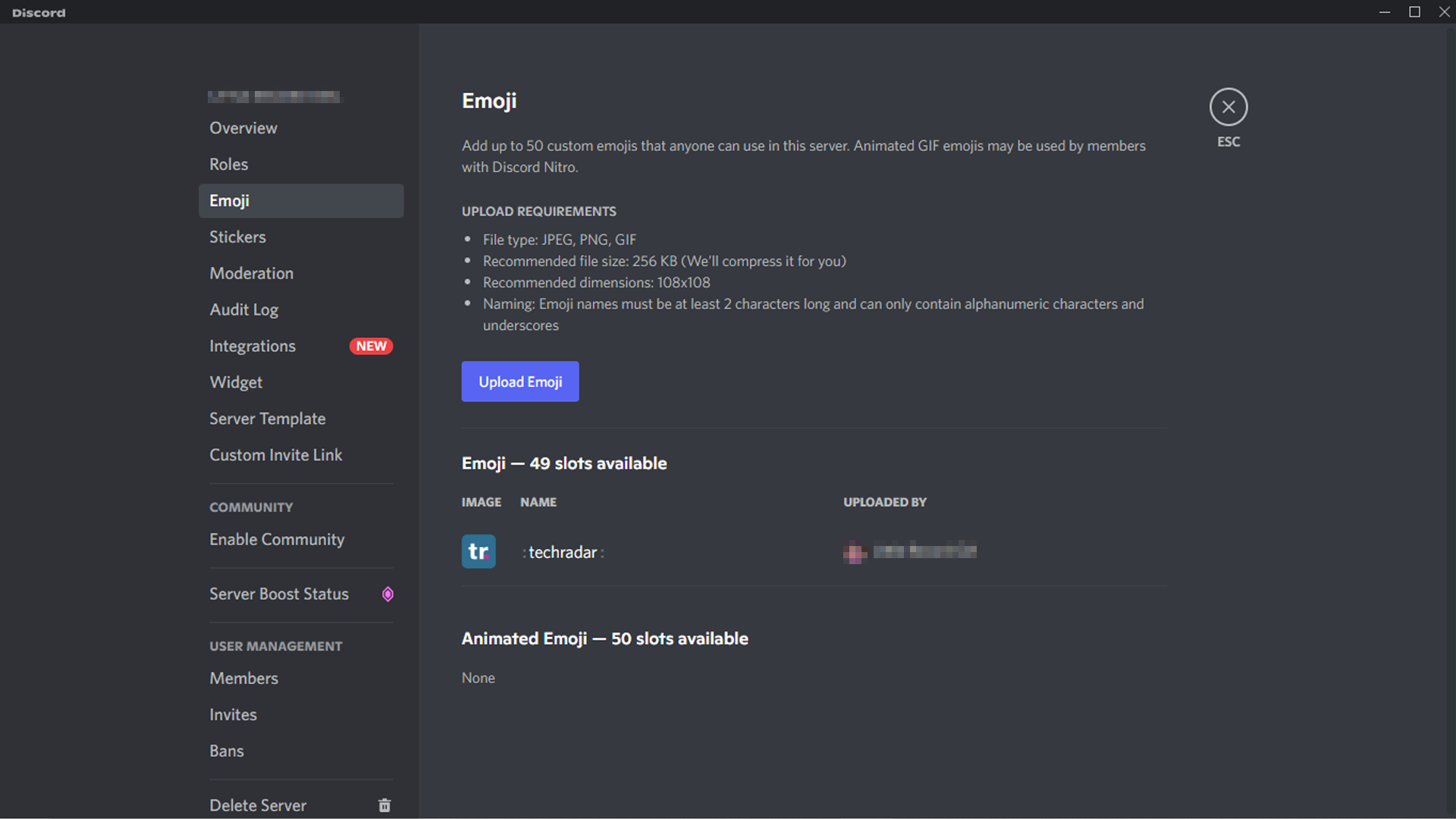The width and height of the screenshot is (1456, 819).
Task: Click the Stickers icon in sidebar
Action: (x=237, y=237)
